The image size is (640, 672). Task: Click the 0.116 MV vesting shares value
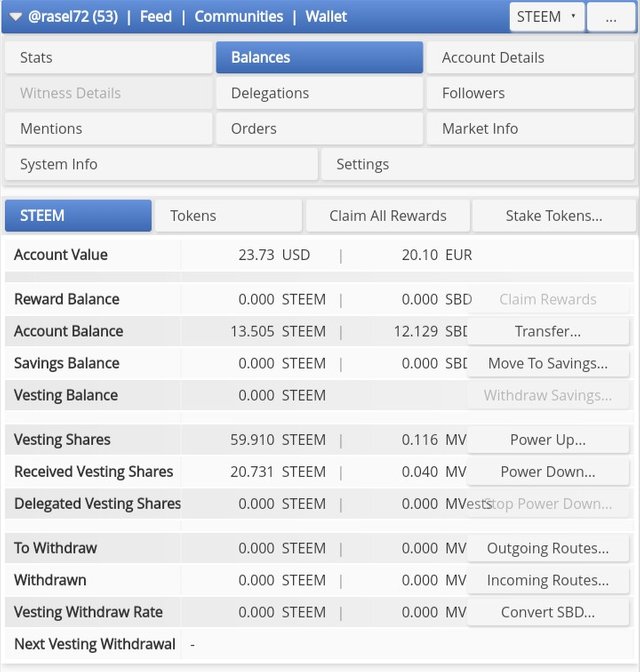tap(434, 440)
